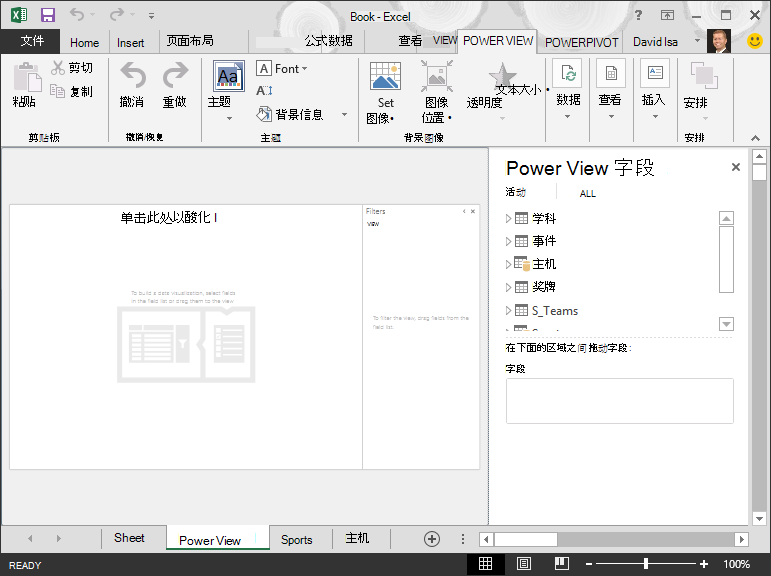
Task: Collapse the ribbon with chevron
Action: coord(755,138)
